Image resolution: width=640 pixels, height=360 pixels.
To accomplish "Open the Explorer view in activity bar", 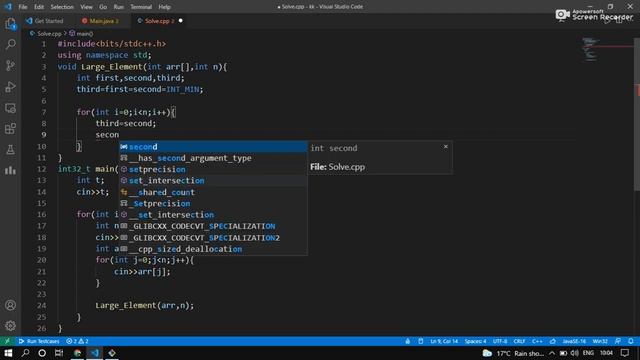I will click(x=11, y=24).
